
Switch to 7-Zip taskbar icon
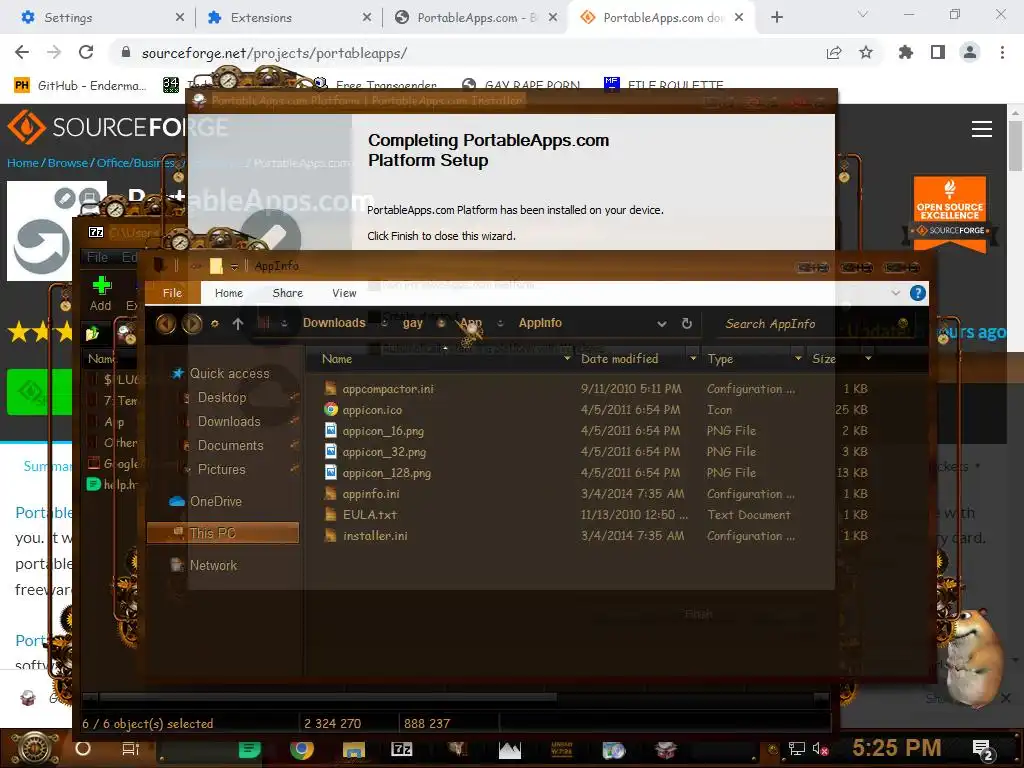pos(402,749)
